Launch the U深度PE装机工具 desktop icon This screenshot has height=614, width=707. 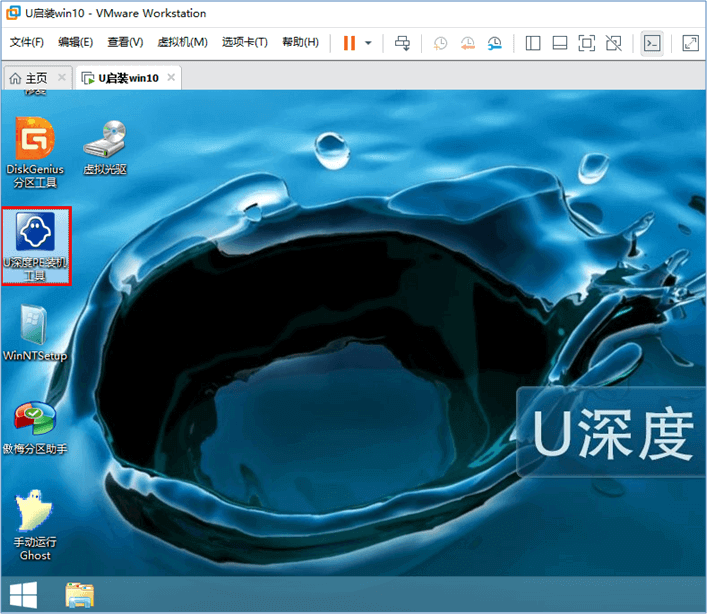click(x=36, y=246)
